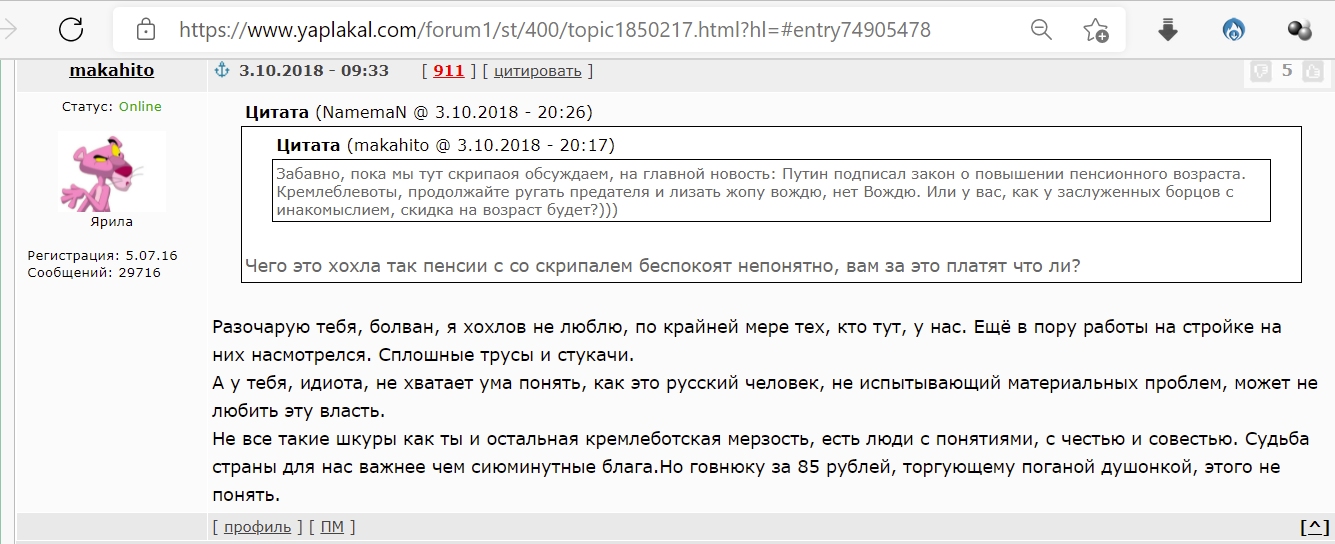
Task: Reload the page with the refresh icon
Action: tap(71, 30)
